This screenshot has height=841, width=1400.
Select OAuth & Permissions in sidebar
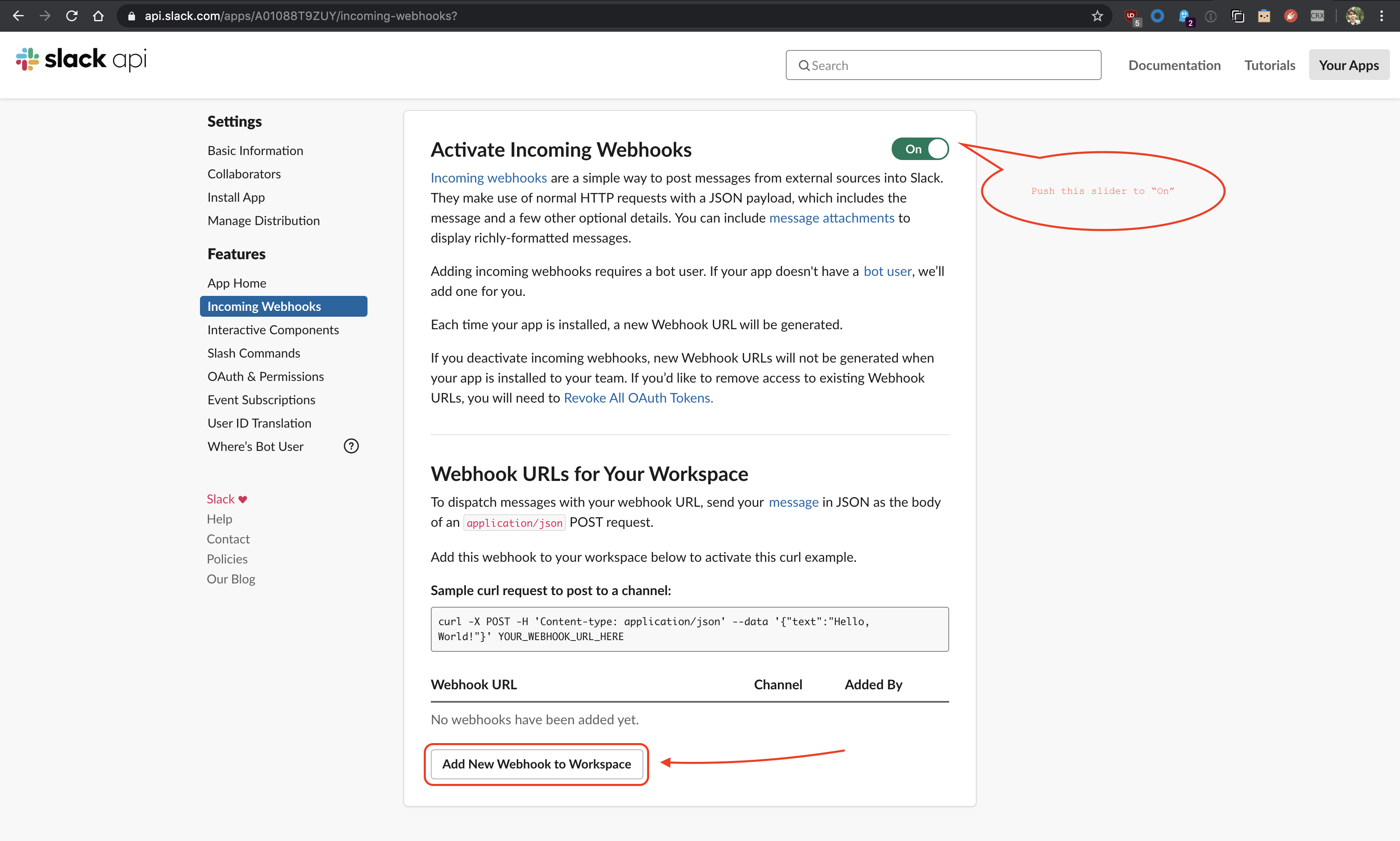265,376
